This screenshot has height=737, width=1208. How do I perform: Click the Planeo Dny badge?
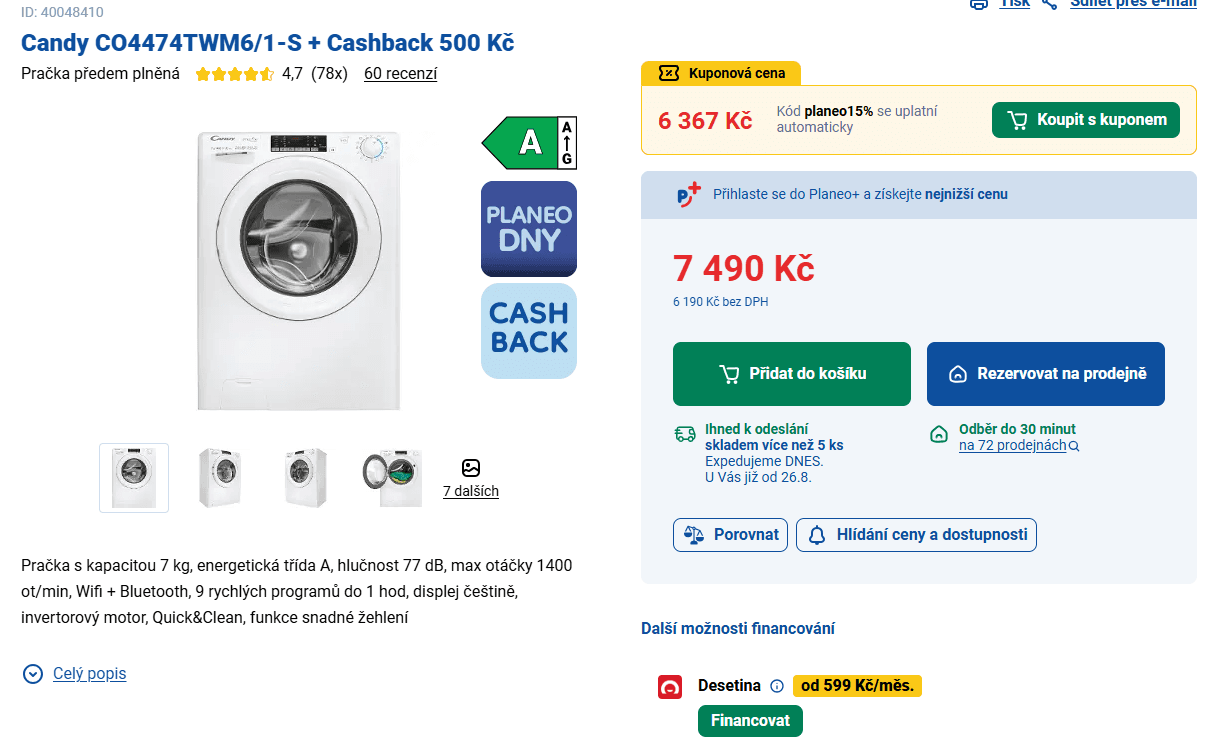[529, 229]
